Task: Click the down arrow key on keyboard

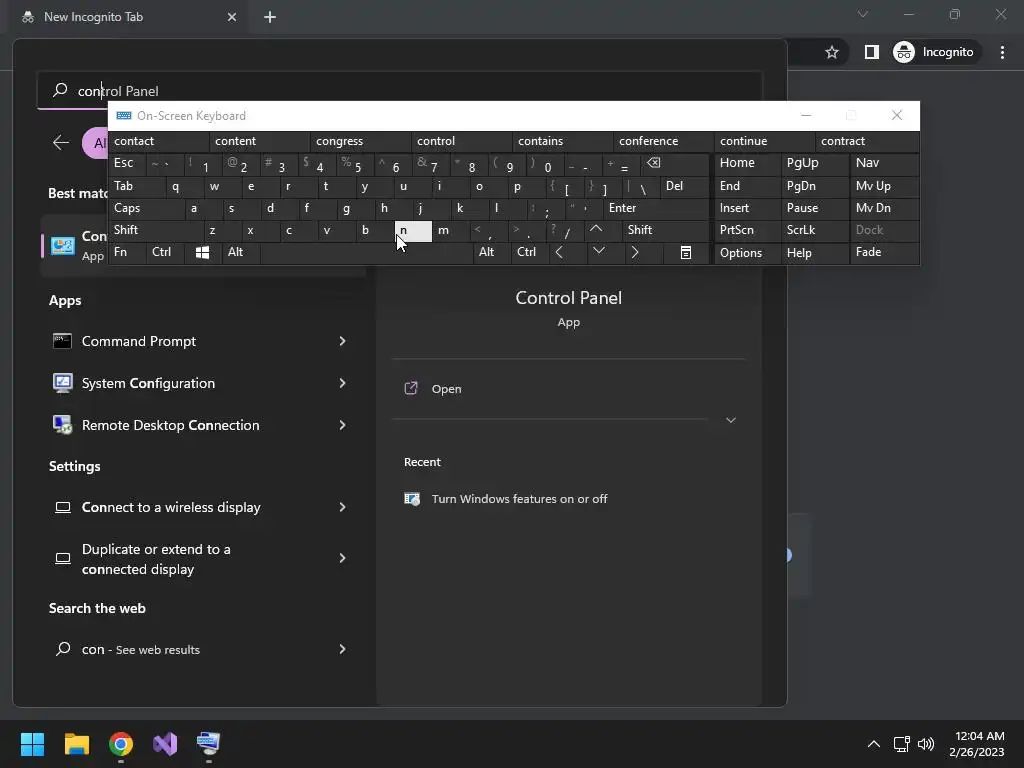Action: [598, 251]
